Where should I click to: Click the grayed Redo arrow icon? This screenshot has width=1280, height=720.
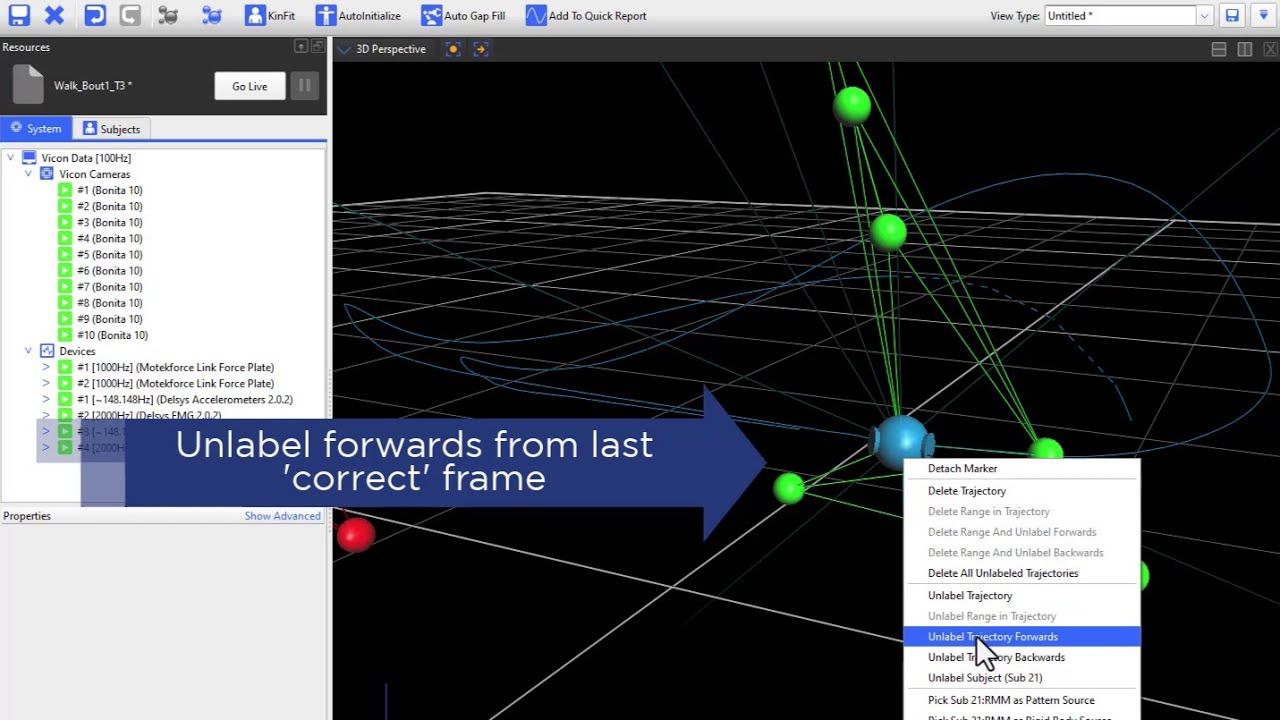[x=130, y=15]
